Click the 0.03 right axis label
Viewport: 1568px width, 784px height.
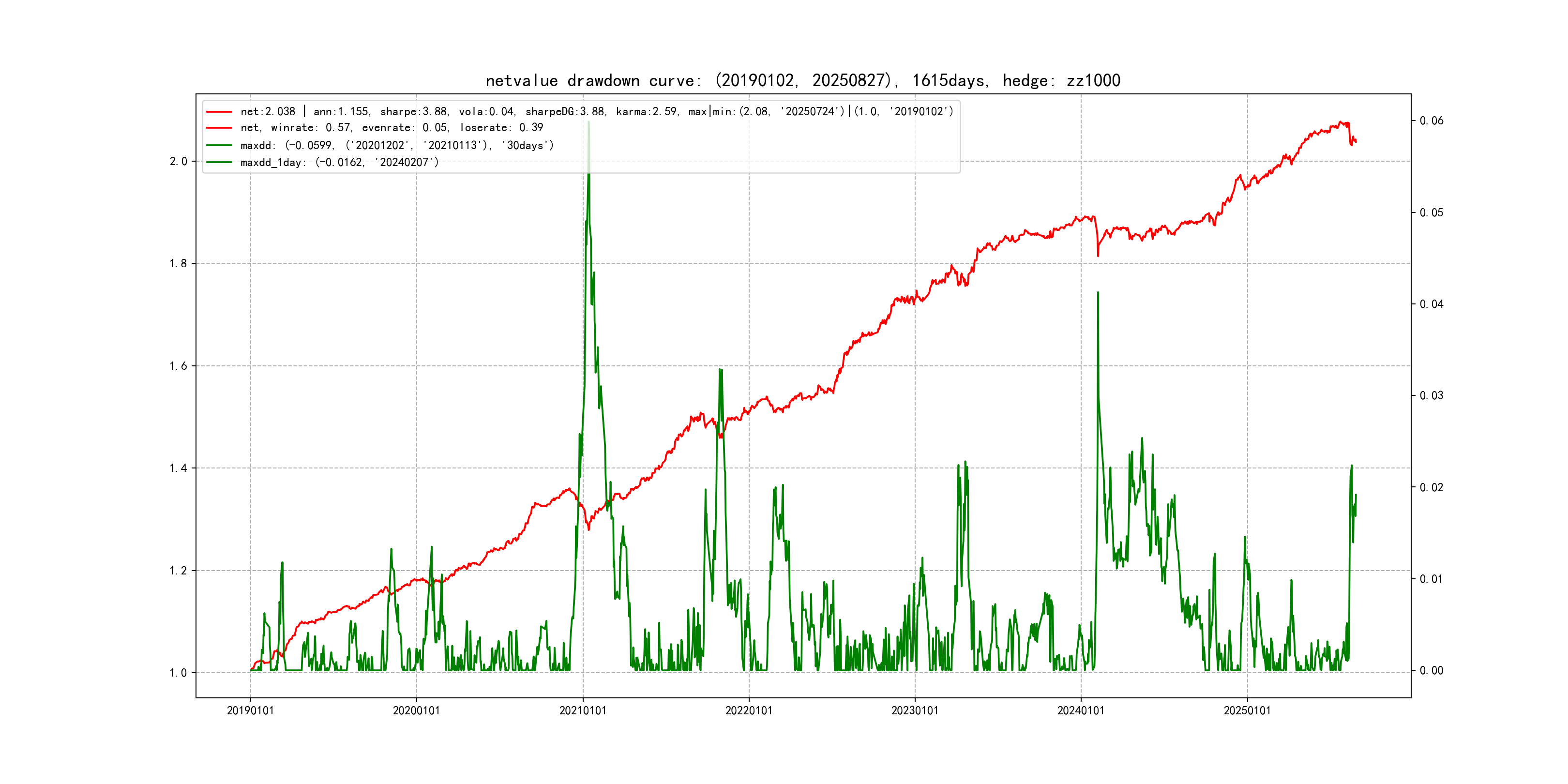click(1431, 396)
